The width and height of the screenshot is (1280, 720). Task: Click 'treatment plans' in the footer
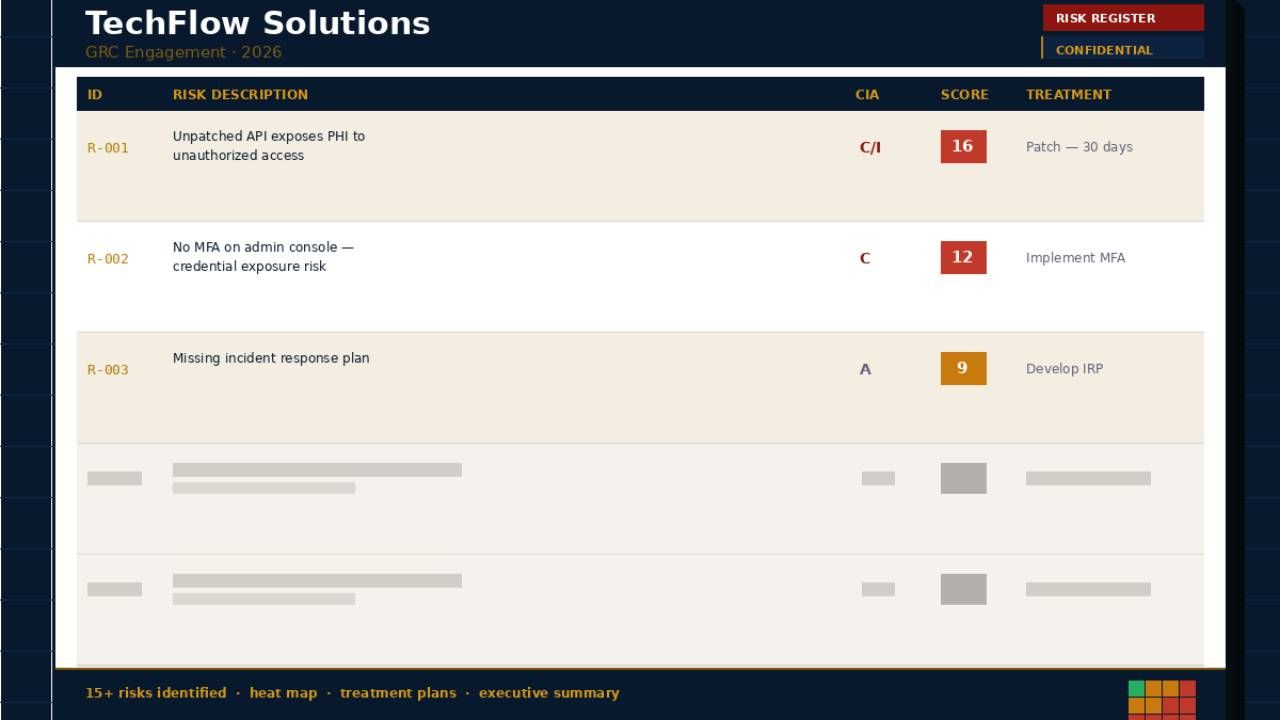tap(398, 693)
